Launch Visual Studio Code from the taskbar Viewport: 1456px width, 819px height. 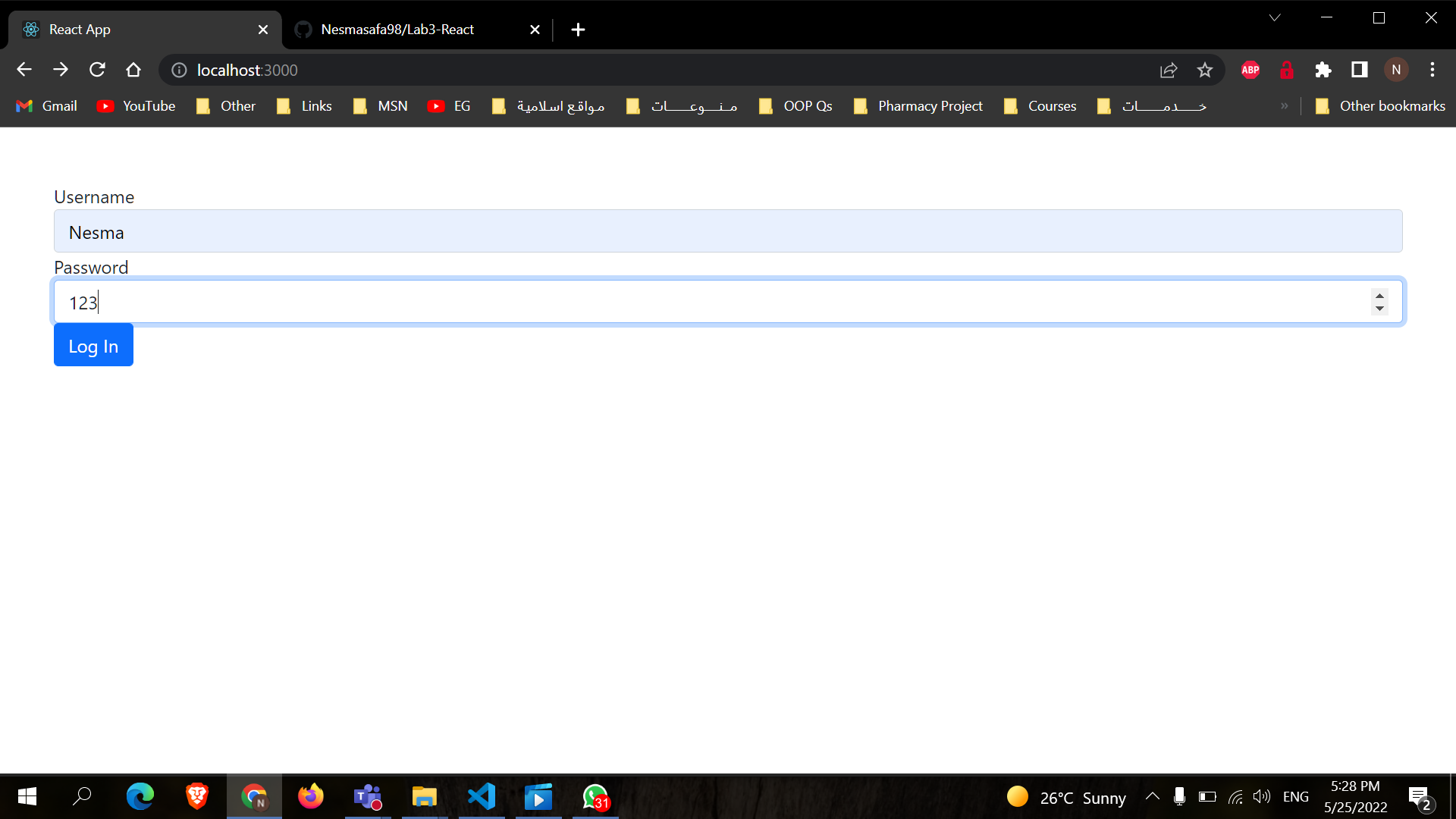pyautogui.click(x=482, y=796)
